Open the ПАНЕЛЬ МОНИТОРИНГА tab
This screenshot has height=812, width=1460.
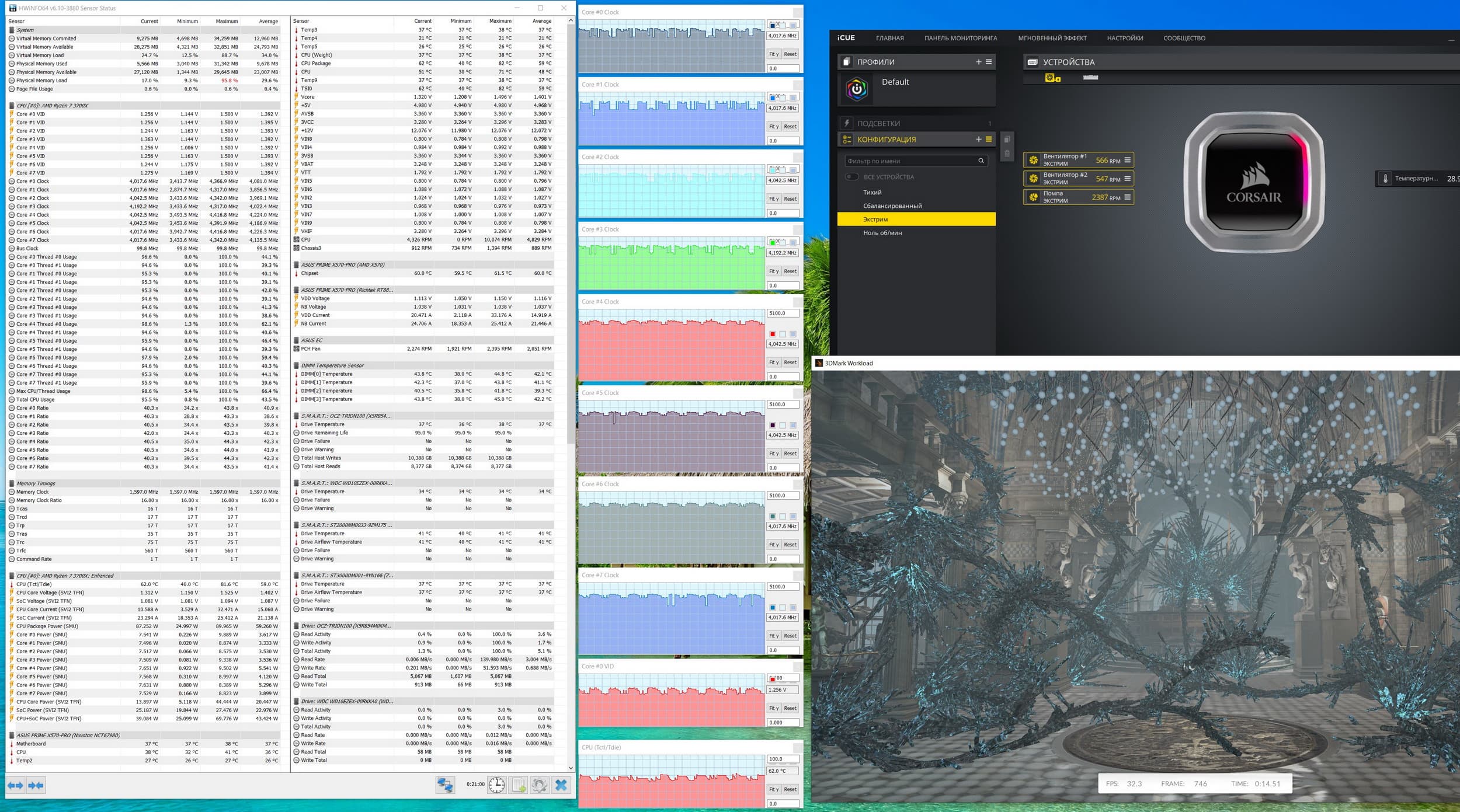click(x=960, y=38)
